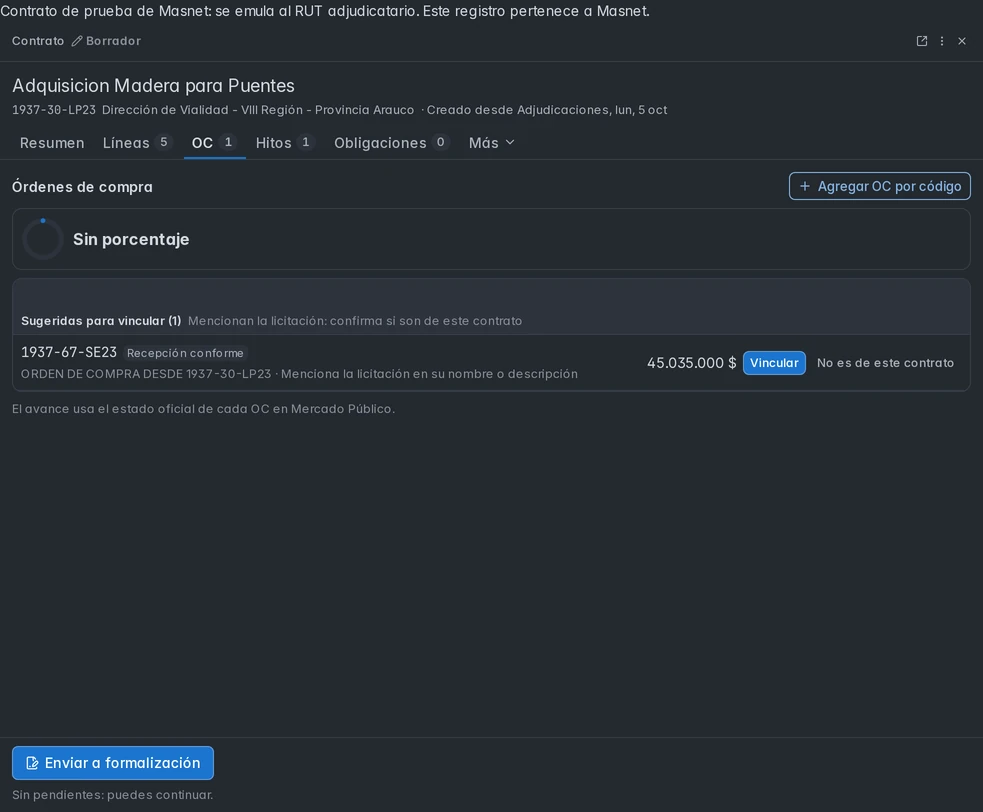The width and height of the screenshot is (983, 812).
Task: Open the Hitos tab
Action: pos(285,143)
